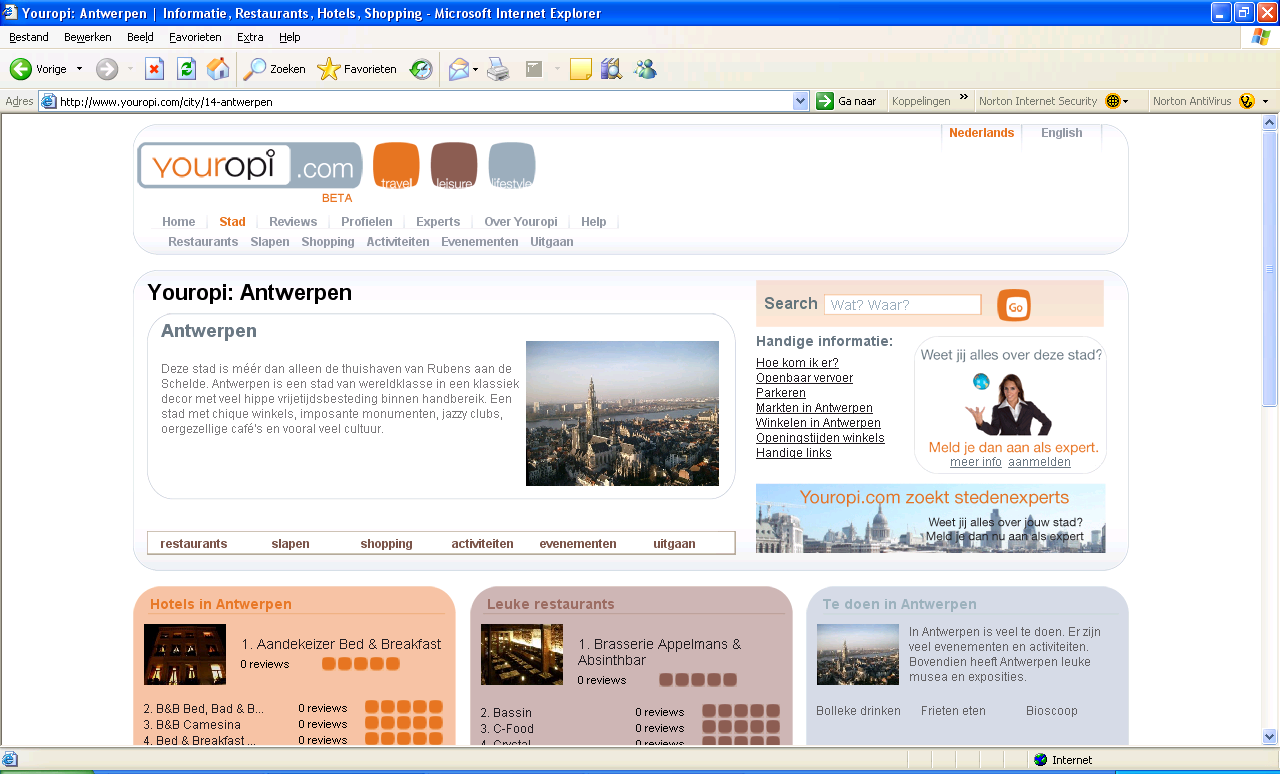Click the grey-blue lifestyle category icon
Viewport: 1280px width, 774px height.
pos(512,166)
